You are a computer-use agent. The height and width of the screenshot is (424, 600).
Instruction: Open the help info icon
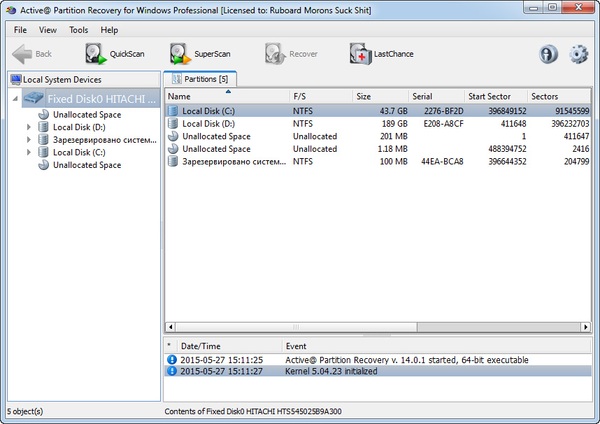point(548,54)
